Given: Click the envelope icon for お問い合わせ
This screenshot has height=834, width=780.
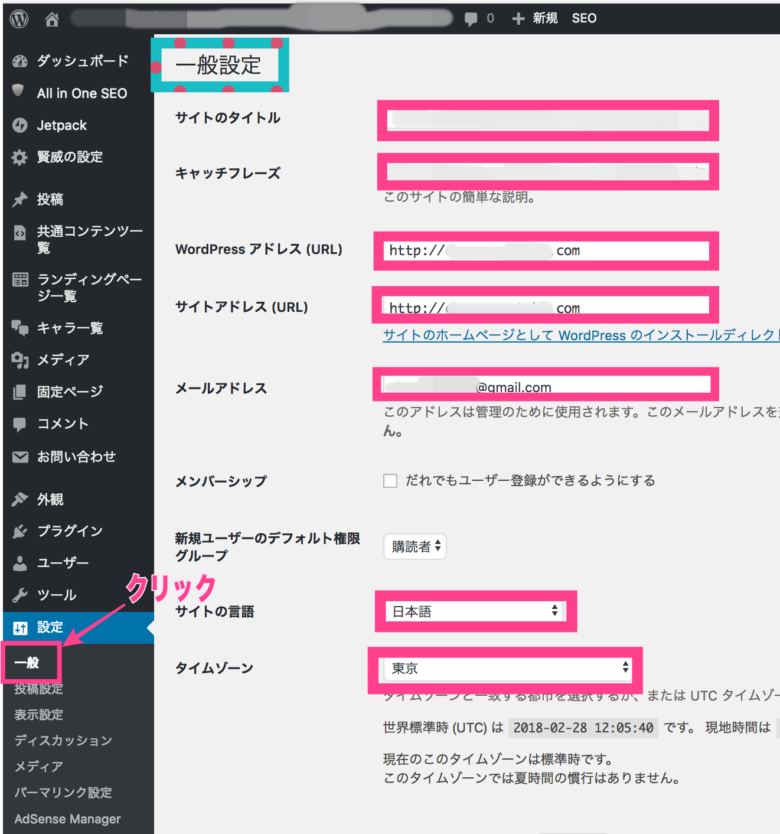Looking at the screenshot, I should pyautogui.click(x=20, y=457).
